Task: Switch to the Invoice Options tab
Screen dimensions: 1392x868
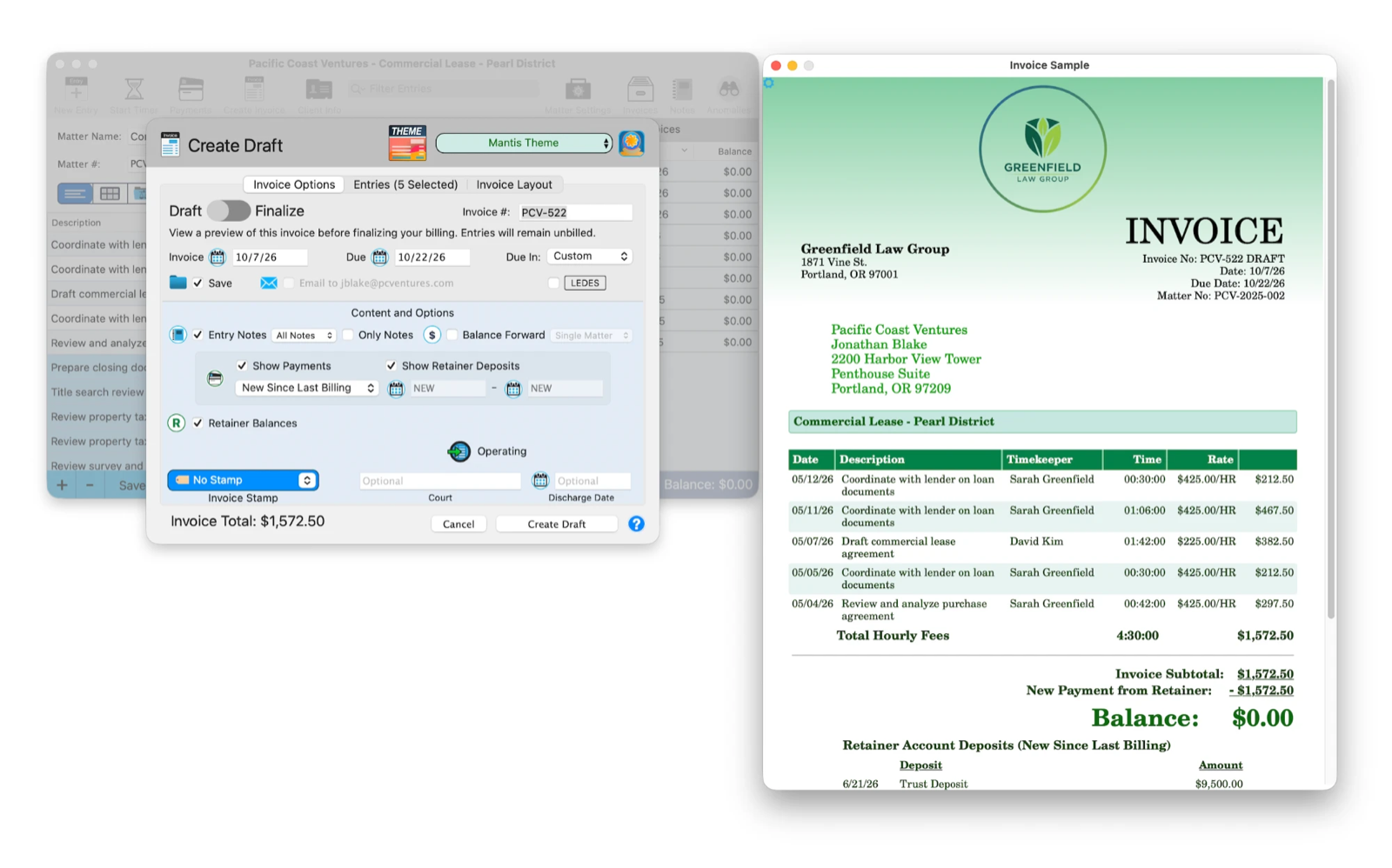Action: point(294,184)
